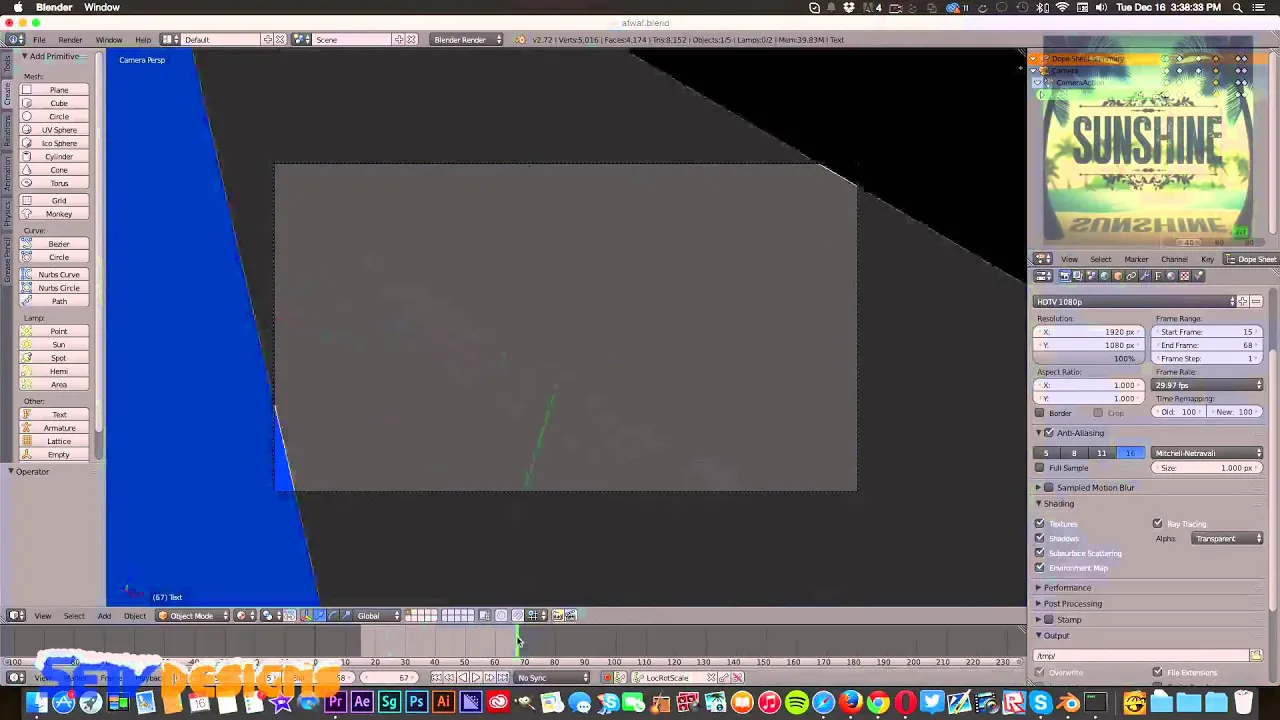Click the output folder browse icon
The width and height of the screenshot is (1280, 720).
1256,656
